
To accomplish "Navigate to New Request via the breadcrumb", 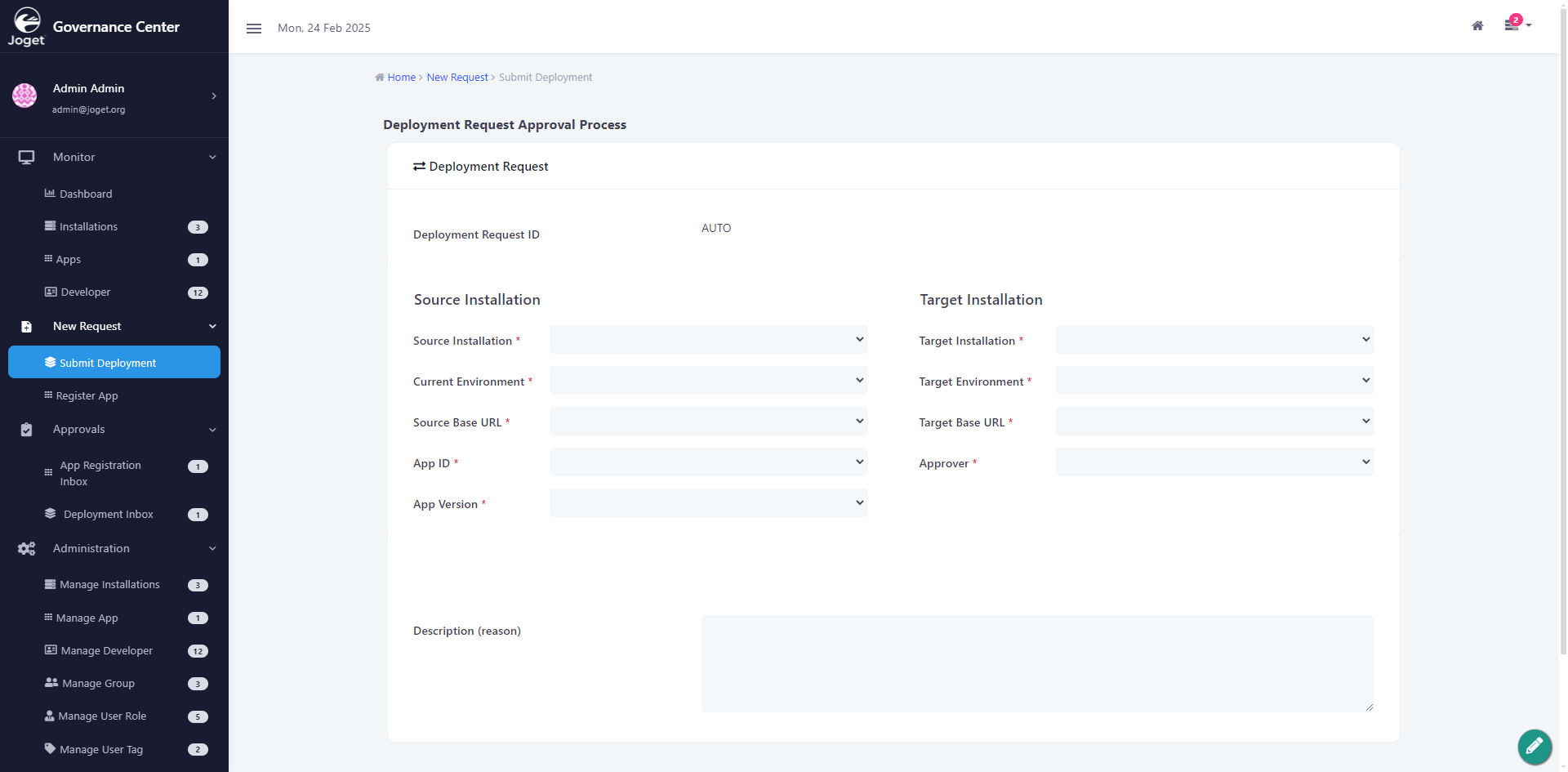I will point(457,77).
